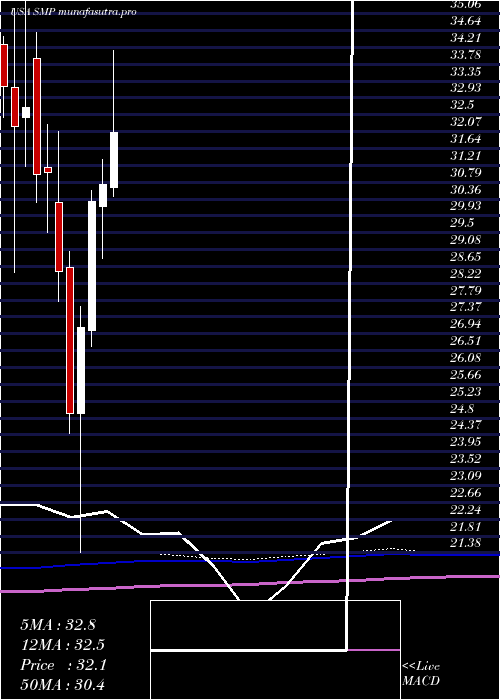This screenshot has height=700, width=500.
Task: Click the 27.79 price axis label
Action: pos(466,291)
